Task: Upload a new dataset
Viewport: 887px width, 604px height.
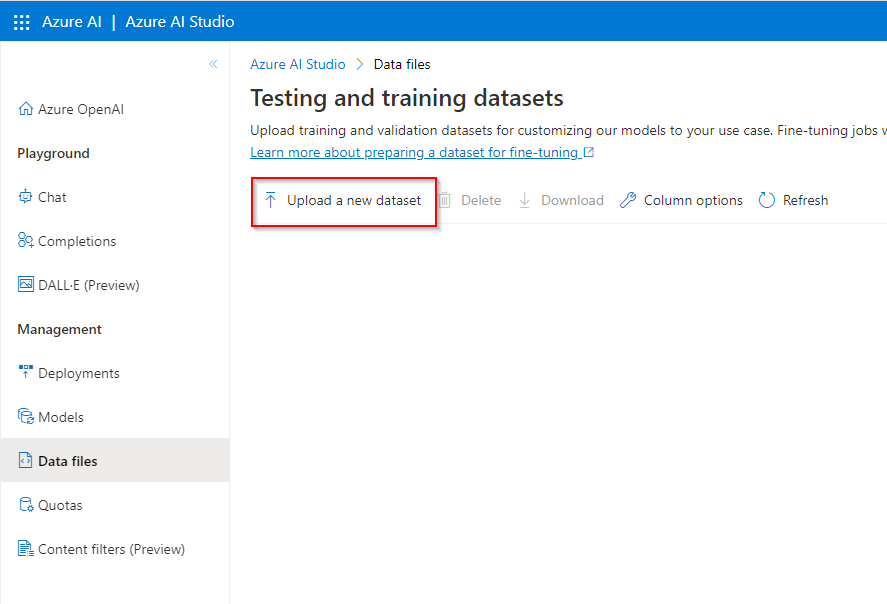Action: tap(343, 200)
